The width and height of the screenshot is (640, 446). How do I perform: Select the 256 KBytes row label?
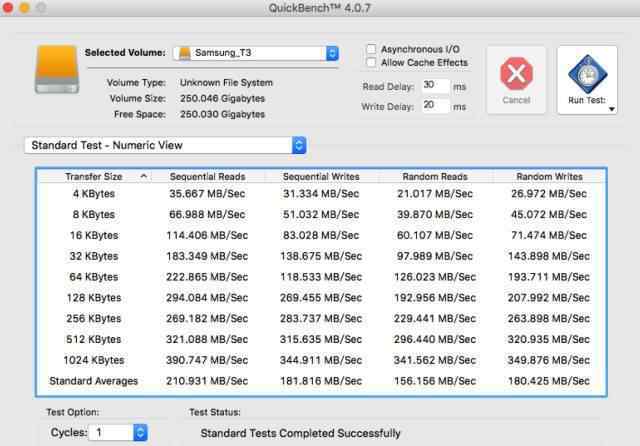[x=94, y=318]
